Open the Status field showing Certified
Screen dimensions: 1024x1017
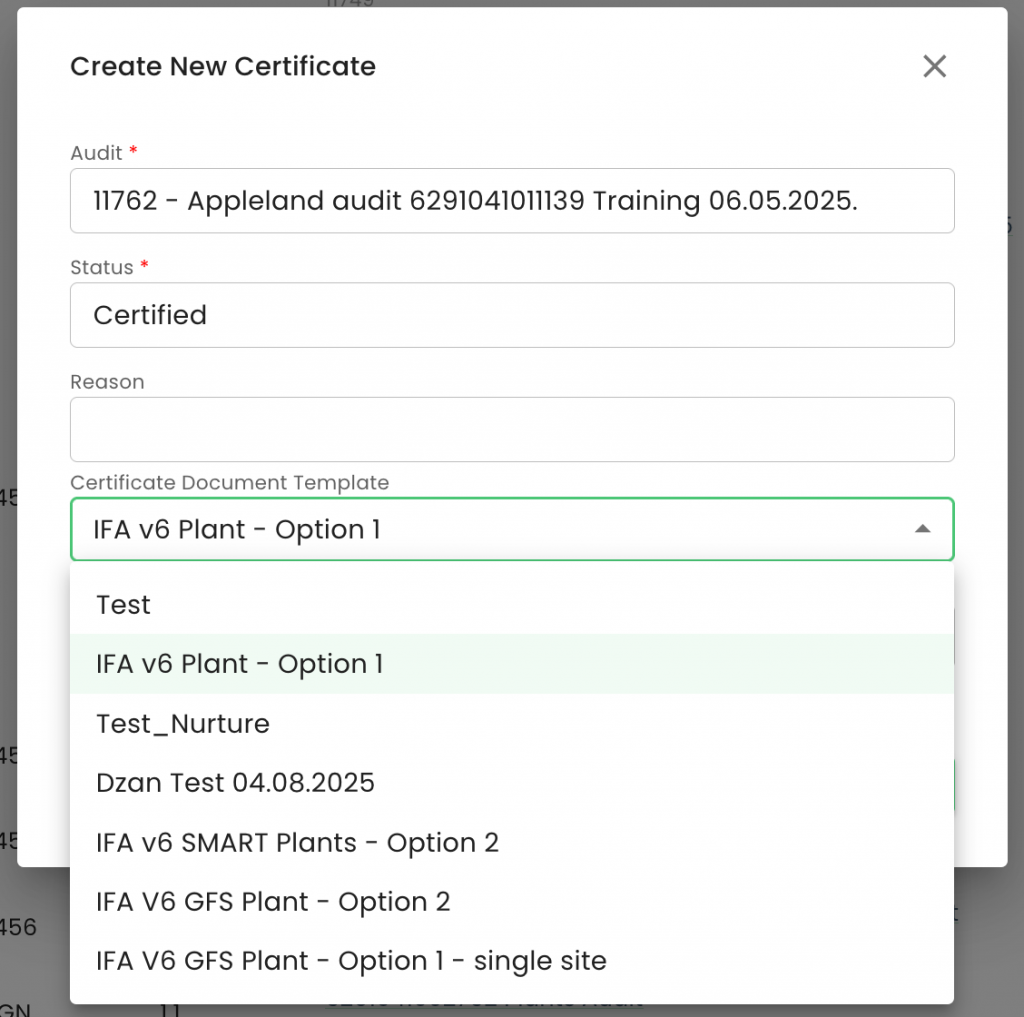[510, 315]
